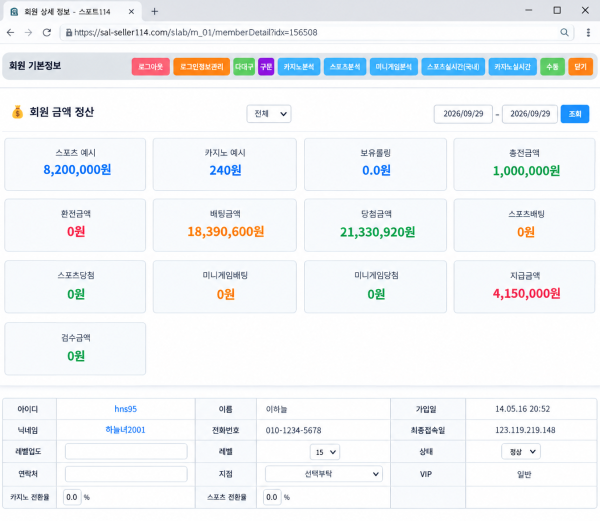Click the green 수동 button
Screen dimensions: 600x521
coord(552,67)
